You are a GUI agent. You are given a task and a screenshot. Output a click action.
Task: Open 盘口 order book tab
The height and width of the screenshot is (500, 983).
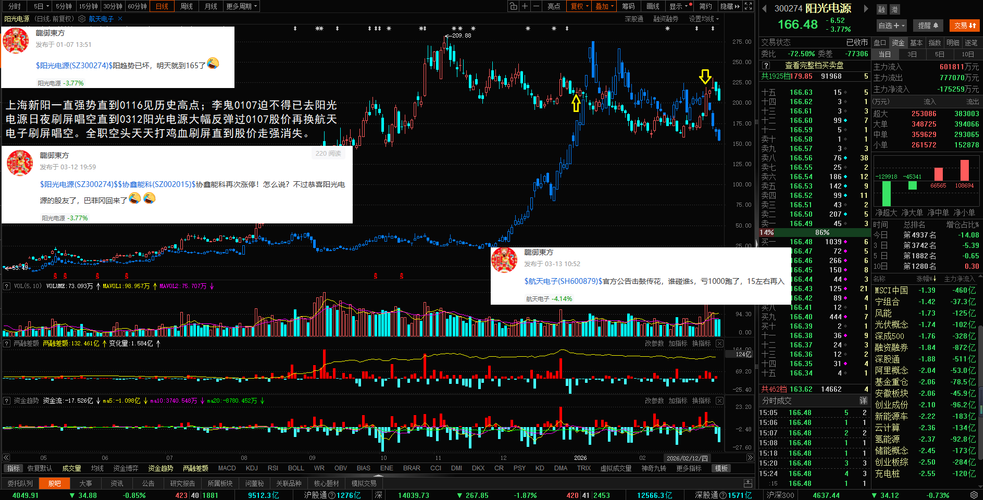point(880,43)
